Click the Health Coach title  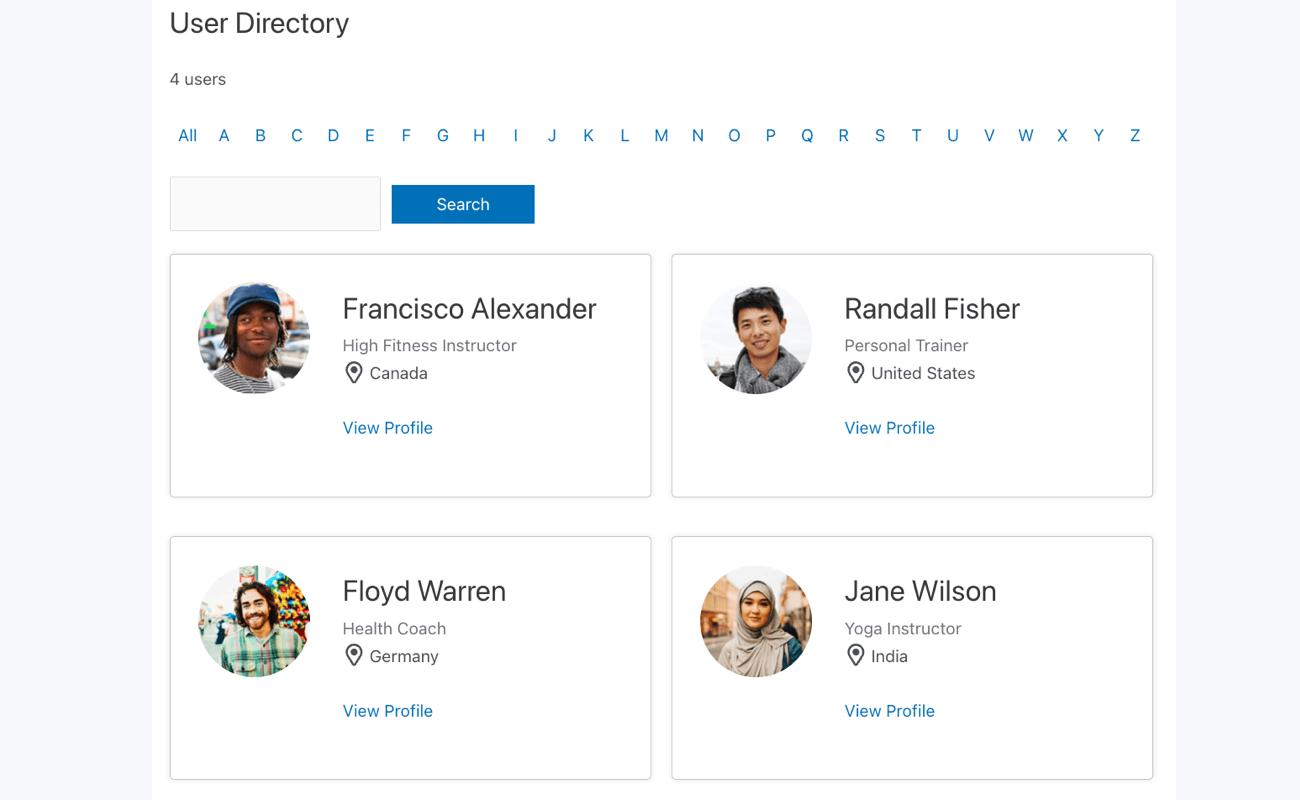tap(394, 629)
